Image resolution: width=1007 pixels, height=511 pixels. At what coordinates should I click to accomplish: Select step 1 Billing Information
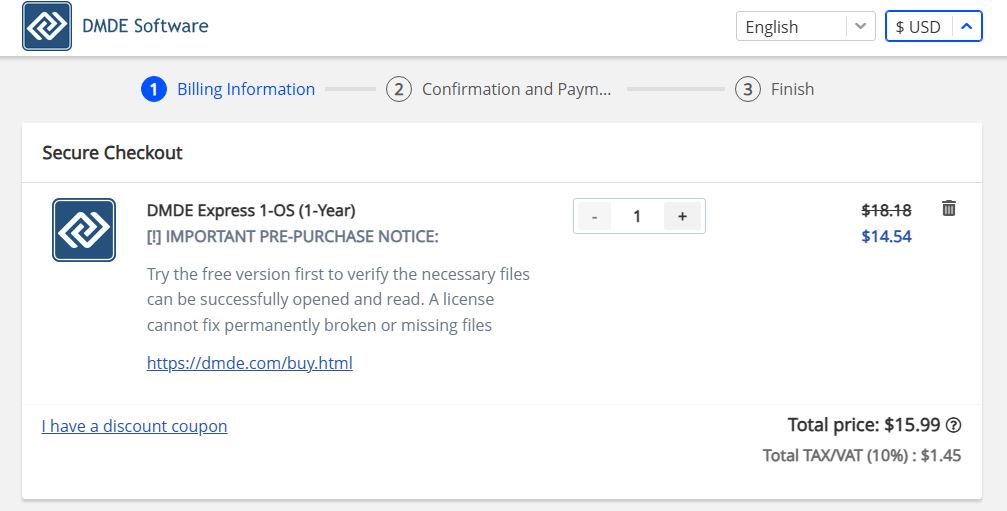click(229, 89)
